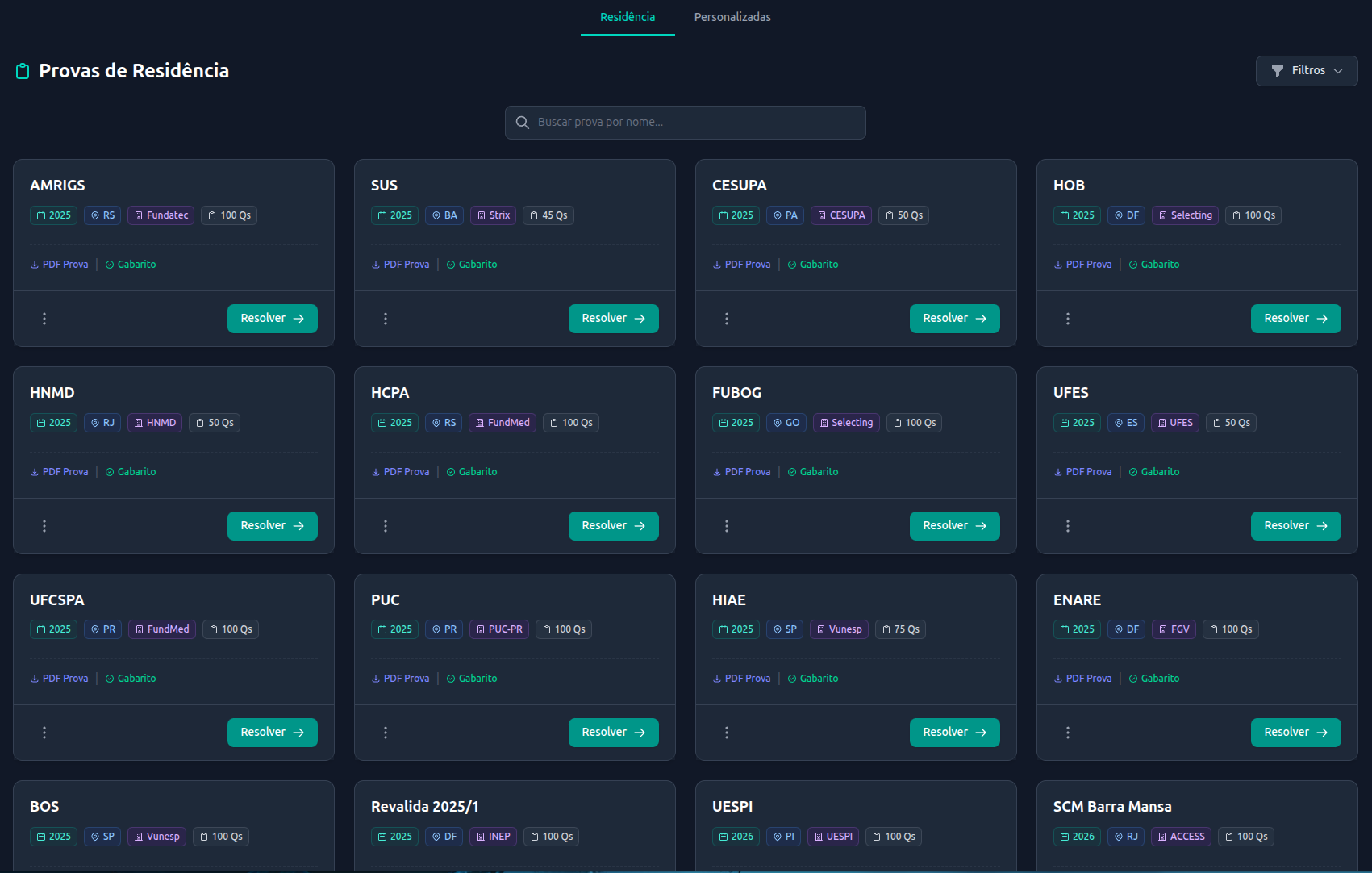The image size is (1372, 873).
Task: Click the kebab menu on ENARE card
Action: 1068,733
